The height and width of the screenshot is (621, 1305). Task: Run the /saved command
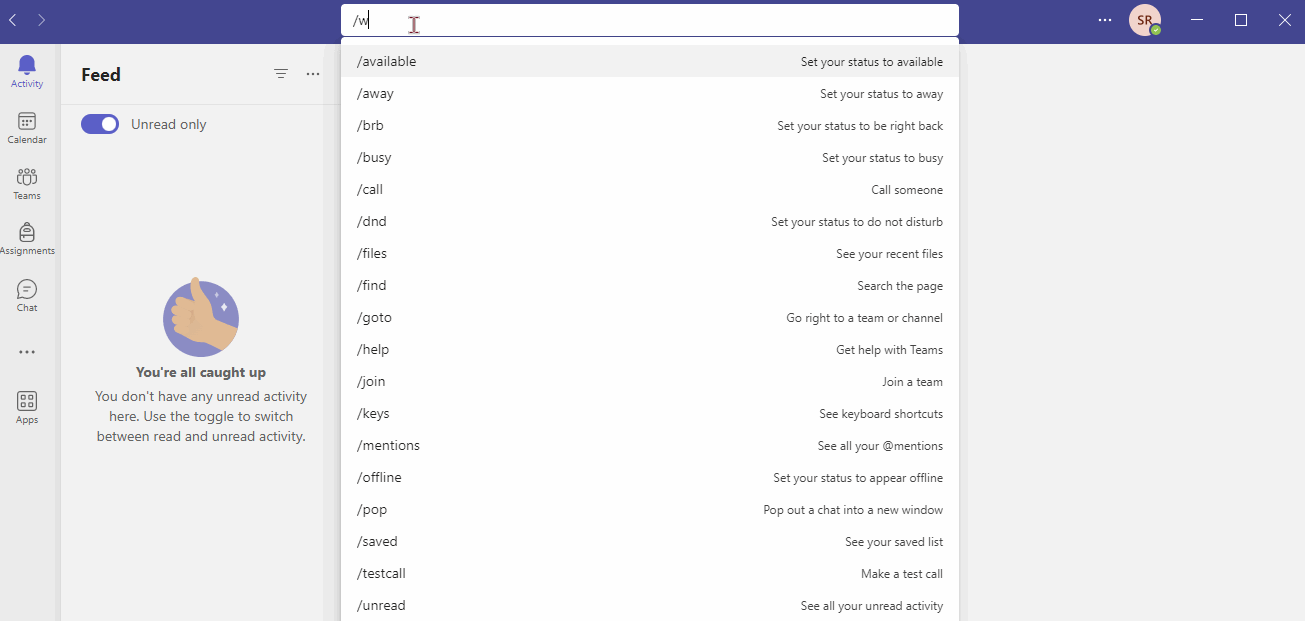[650, 542]
